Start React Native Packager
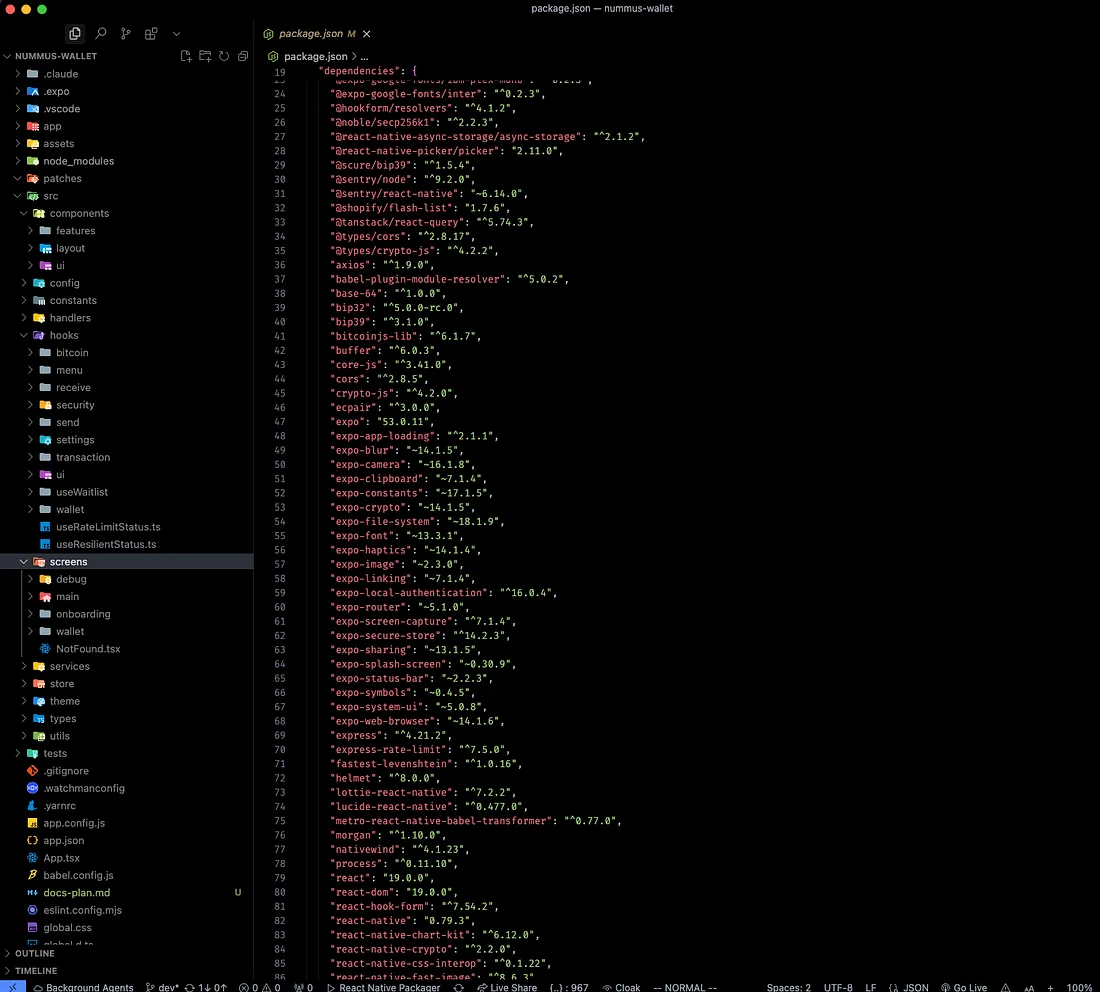Image resolution: width=1100 pixels, height=992 pixels. (384, 987)
